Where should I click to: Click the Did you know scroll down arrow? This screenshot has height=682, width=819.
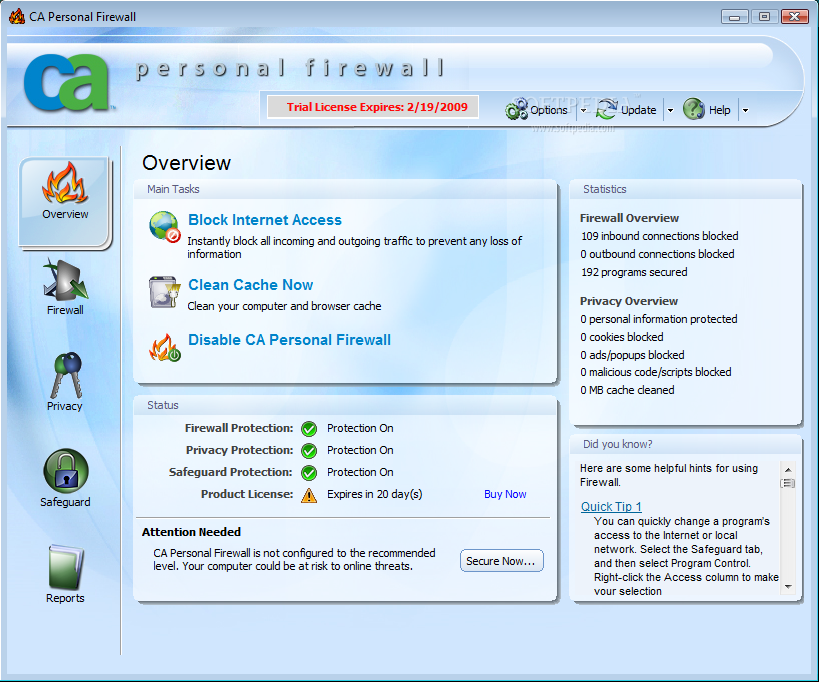(788, 587)
